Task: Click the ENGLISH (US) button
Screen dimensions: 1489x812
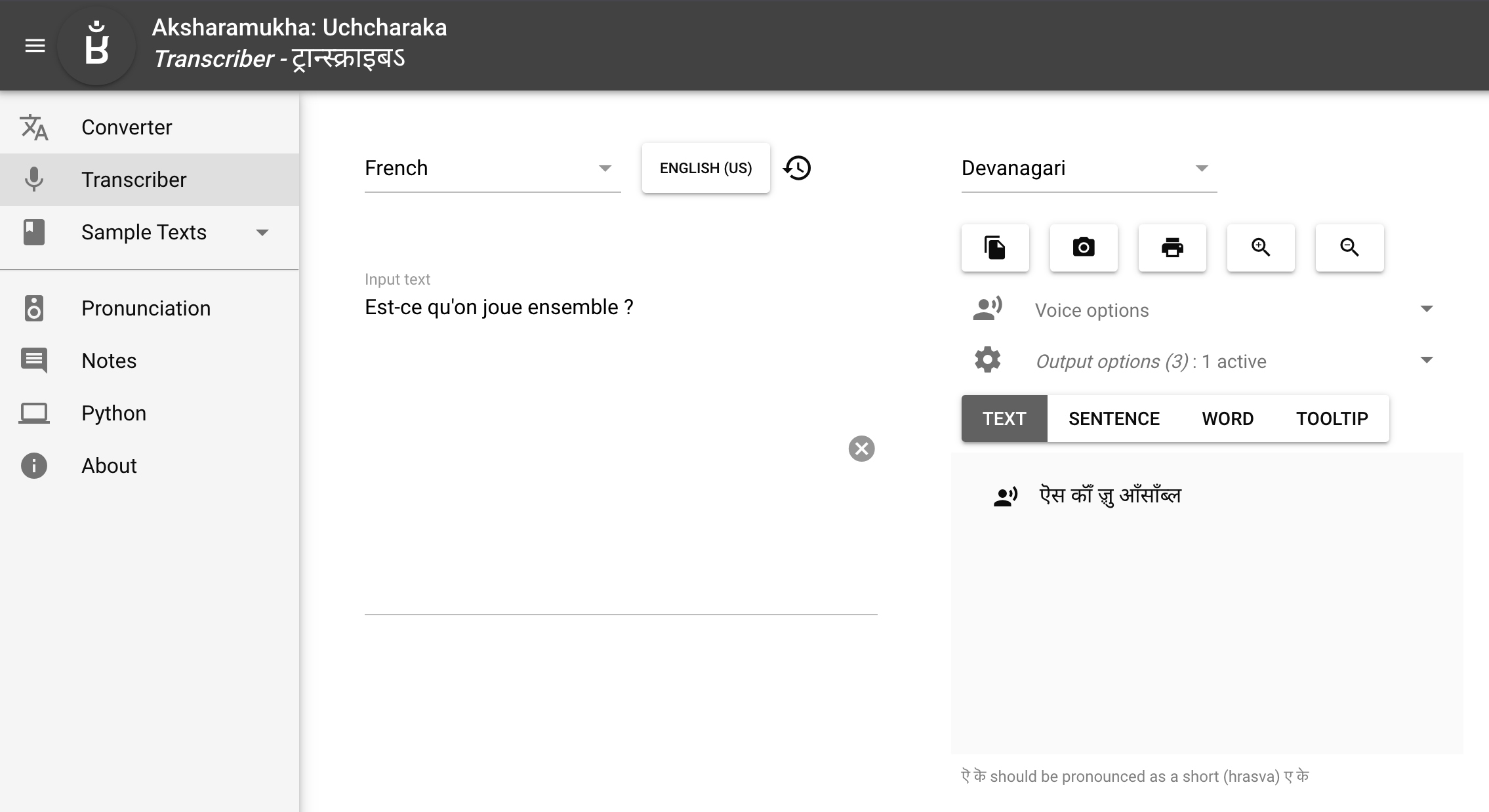Action: (x=706, y=168)
